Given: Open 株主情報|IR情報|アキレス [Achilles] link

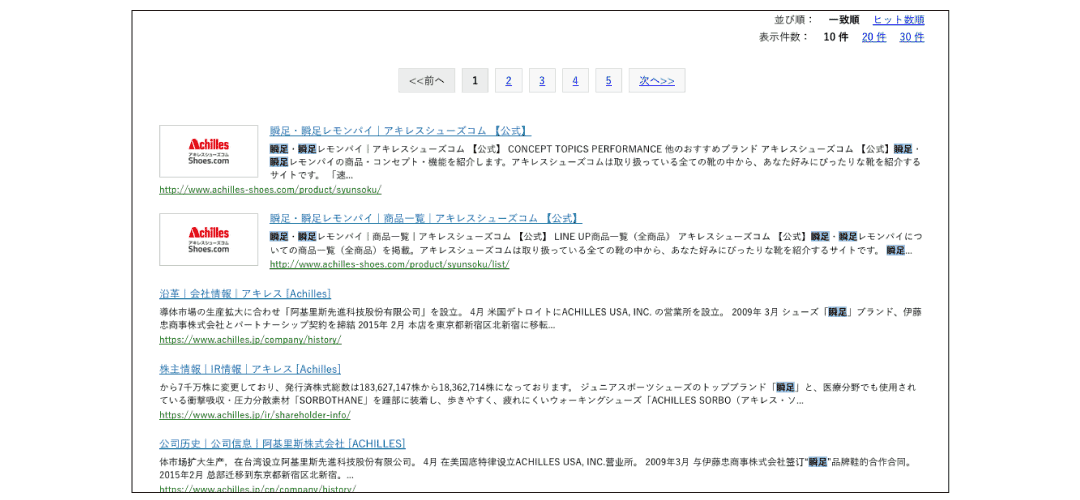Looking at the screenshot, I should pyautogui.click(x=250, y=369).
